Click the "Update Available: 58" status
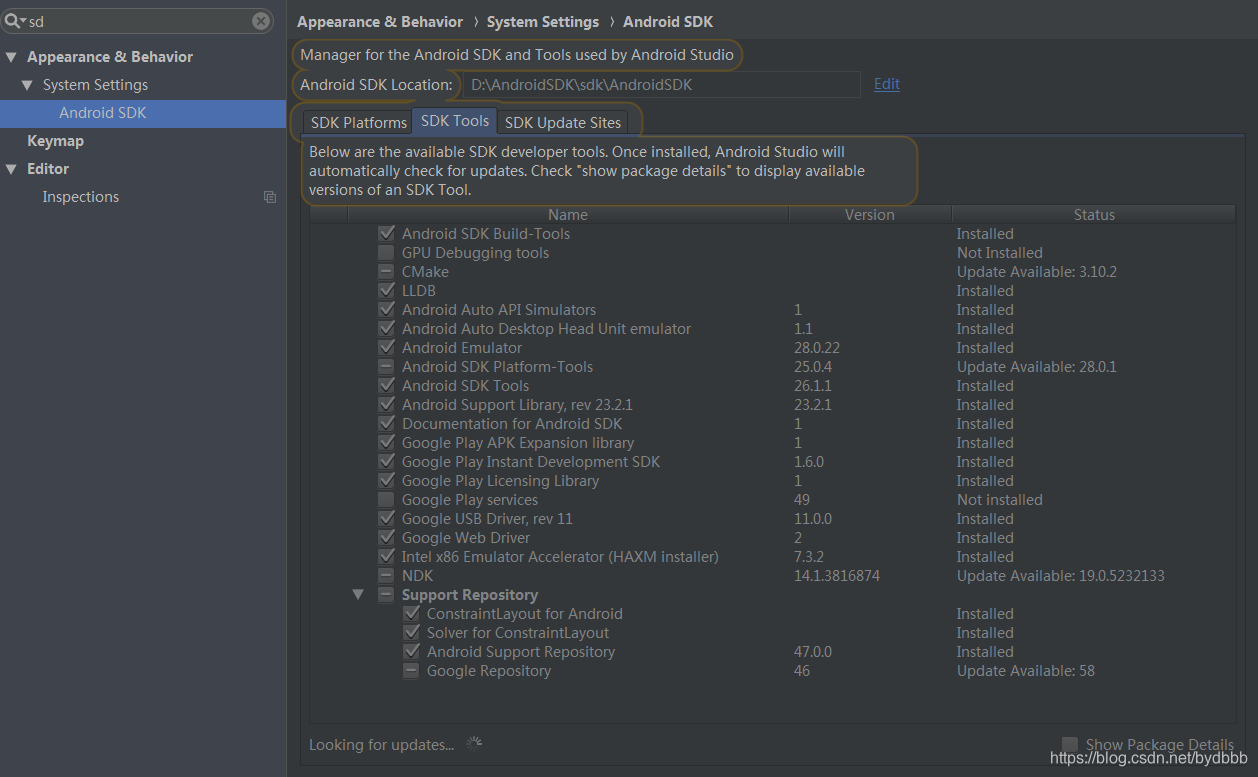The width and height of the screenshot is (1258, 777). (1026, 671)
